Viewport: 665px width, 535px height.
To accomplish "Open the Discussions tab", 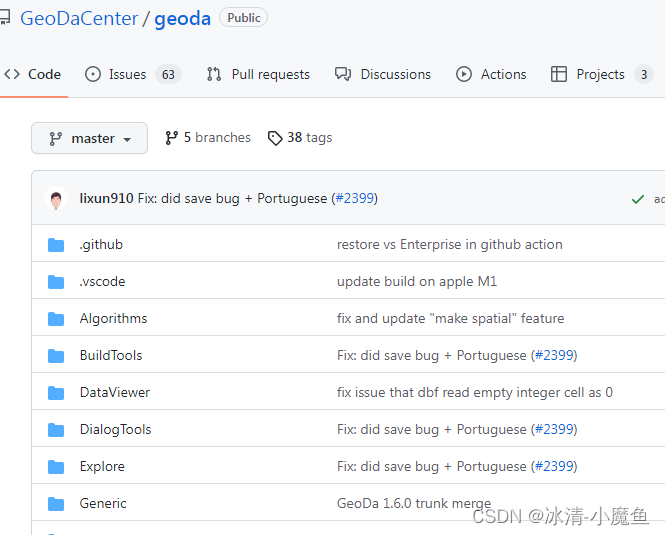I will 383,74.
